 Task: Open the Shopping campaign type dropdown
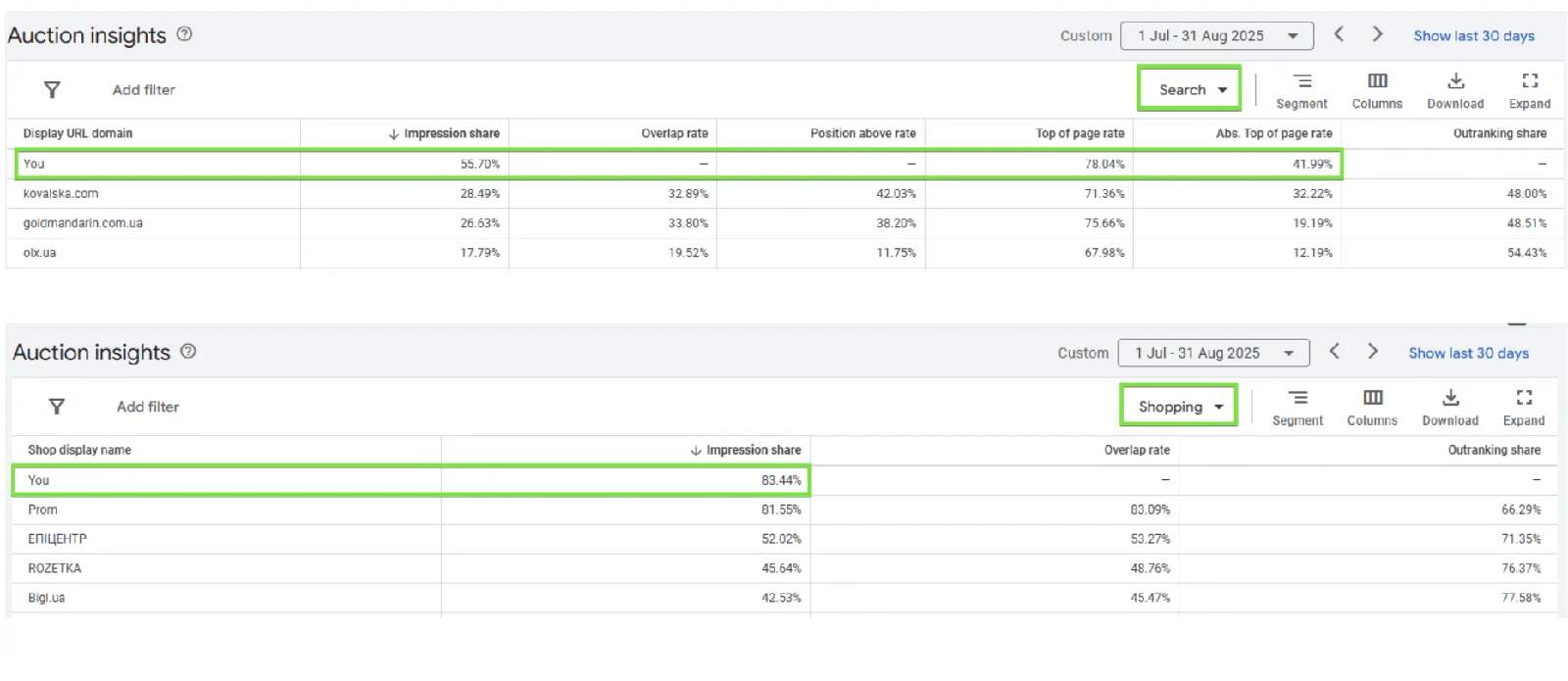tap(1179, 406)
